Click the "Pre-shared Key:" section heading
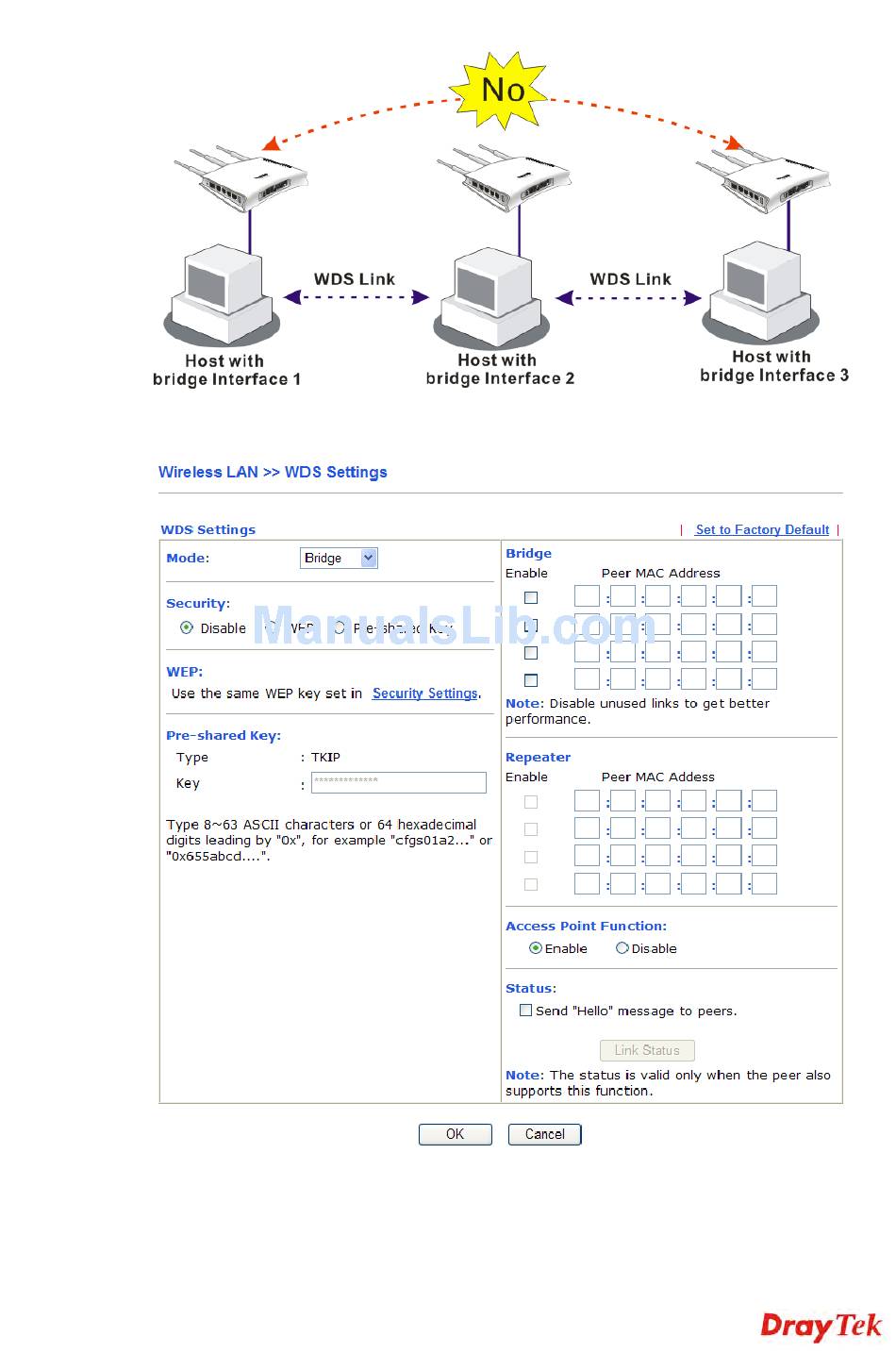This screenshot has width=896, height=1354. (x=224, y=736)
